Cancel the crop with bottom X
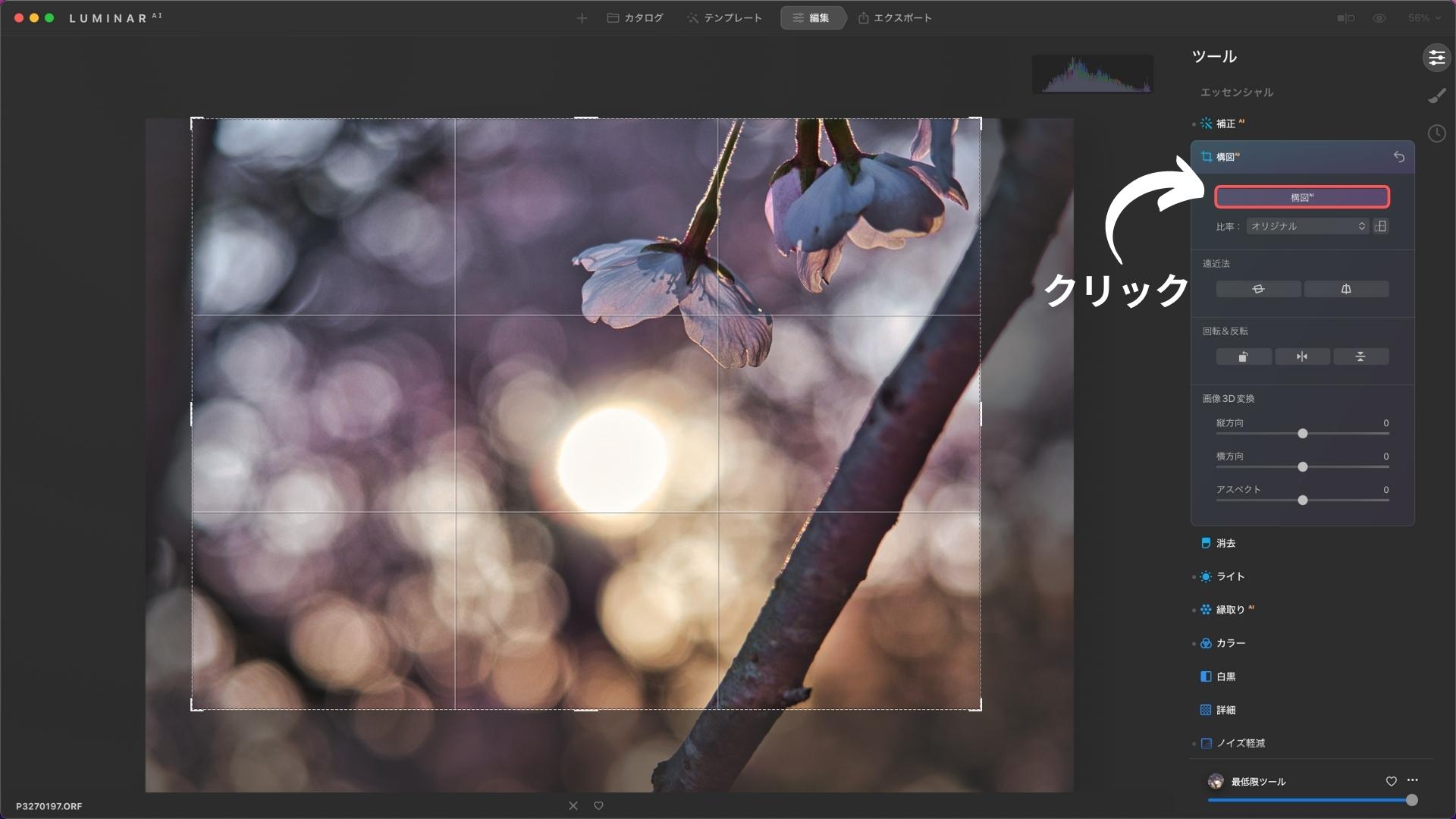This screenshot has width=1456, height=819. click(x=573, y=805)
